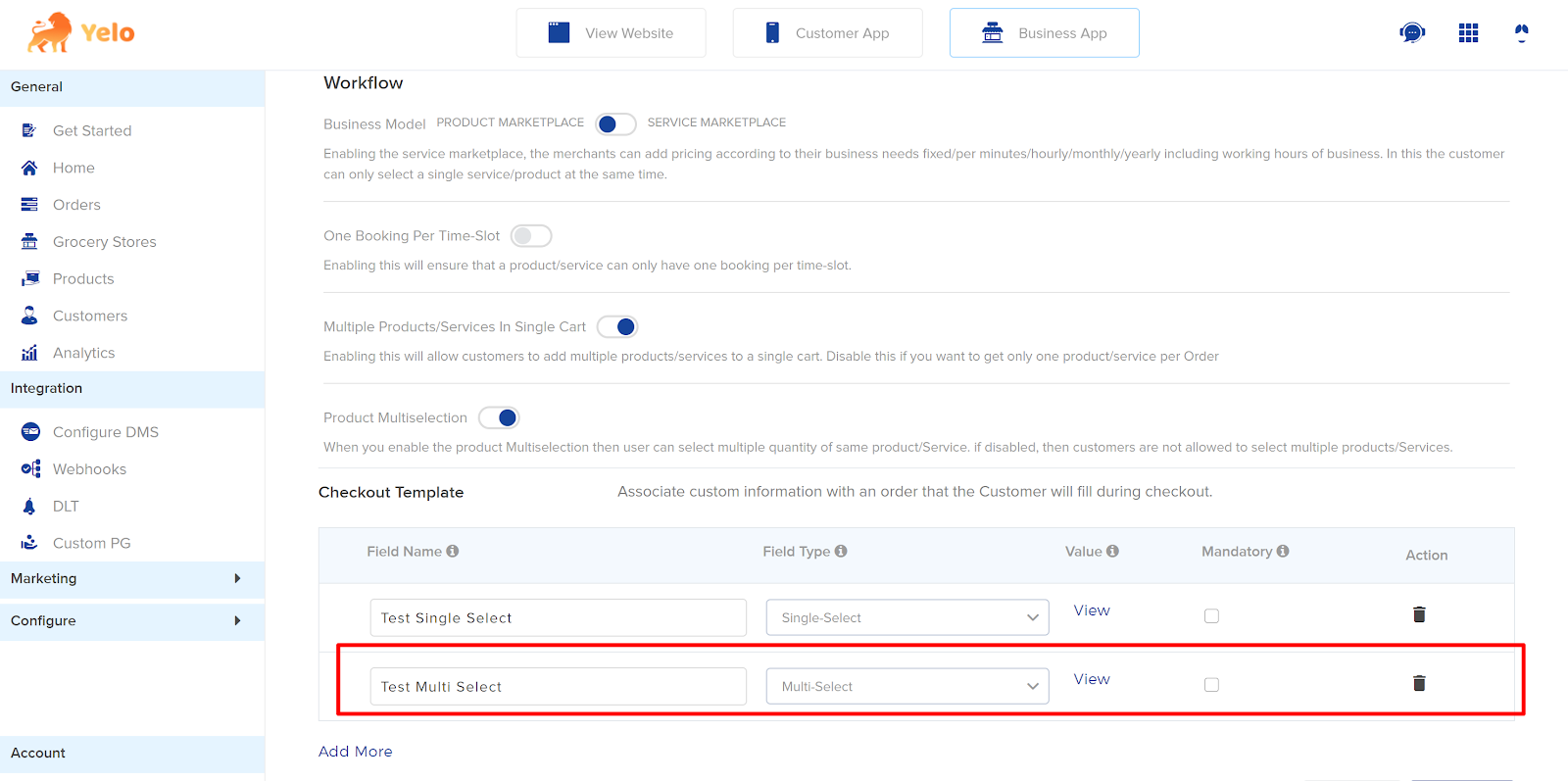Click the Custom PG icon
Image resolution: width=1568 pixels, height=781 pixels.
(29, 542)
